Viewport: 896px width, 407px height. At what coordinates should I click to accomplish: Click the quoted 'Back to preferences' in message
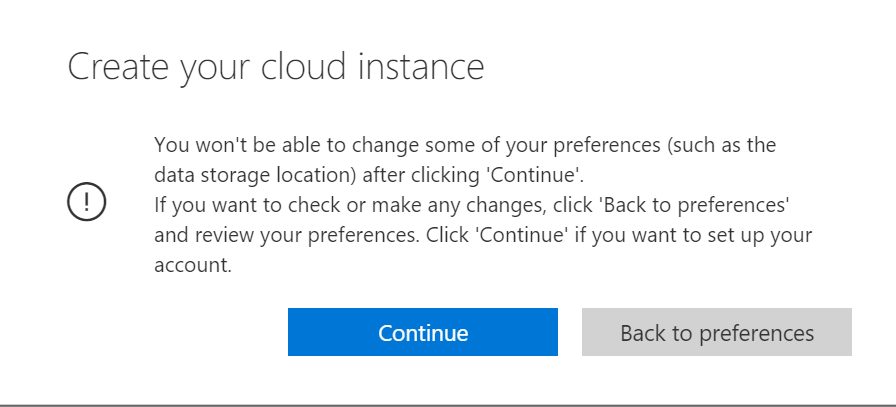[x=693, y=205]
